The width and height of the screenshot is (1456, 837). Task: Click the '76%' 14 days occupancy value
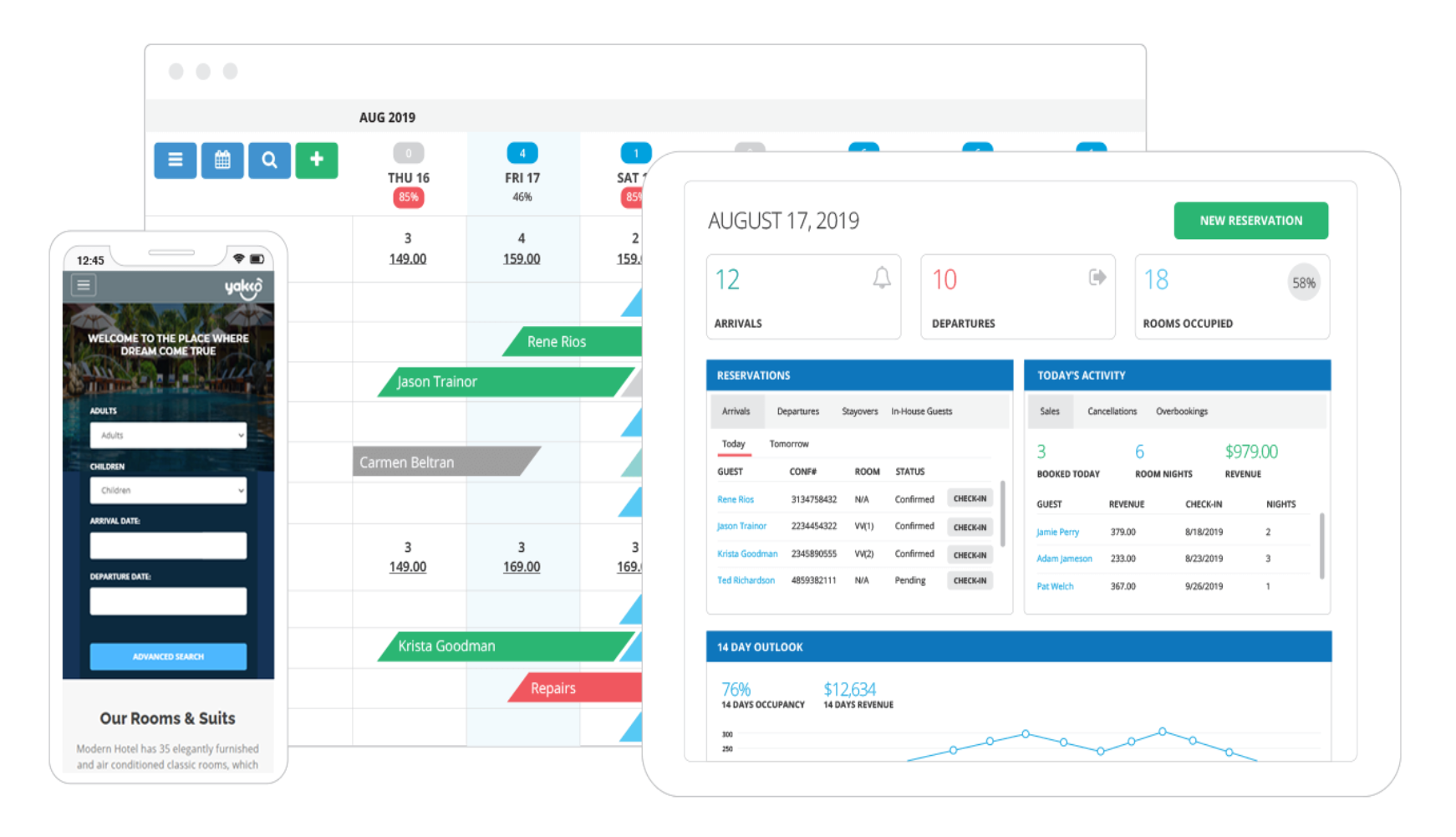click(x=736, y=690)
